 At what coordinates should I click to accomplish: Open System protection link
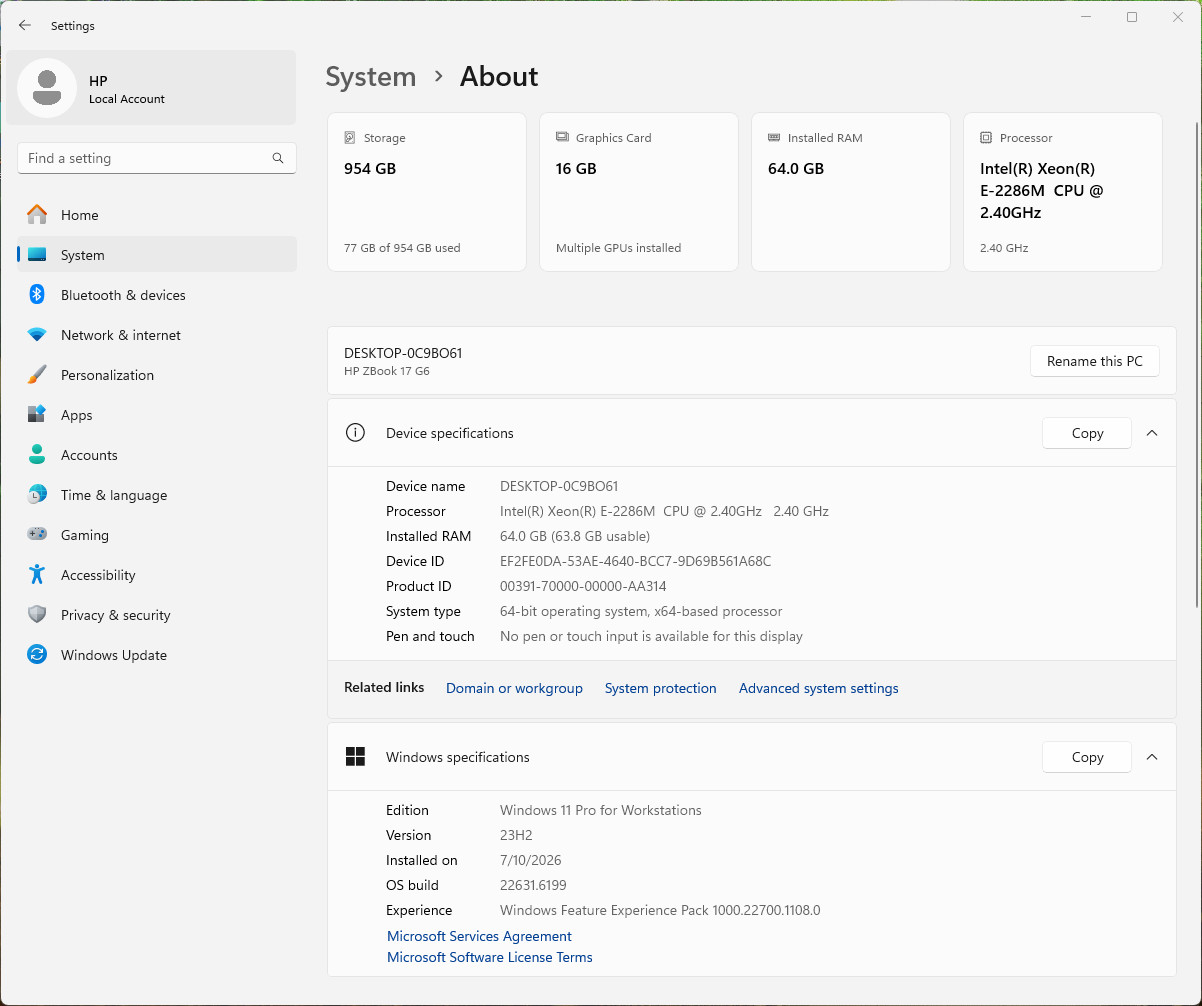coord(661,688)
